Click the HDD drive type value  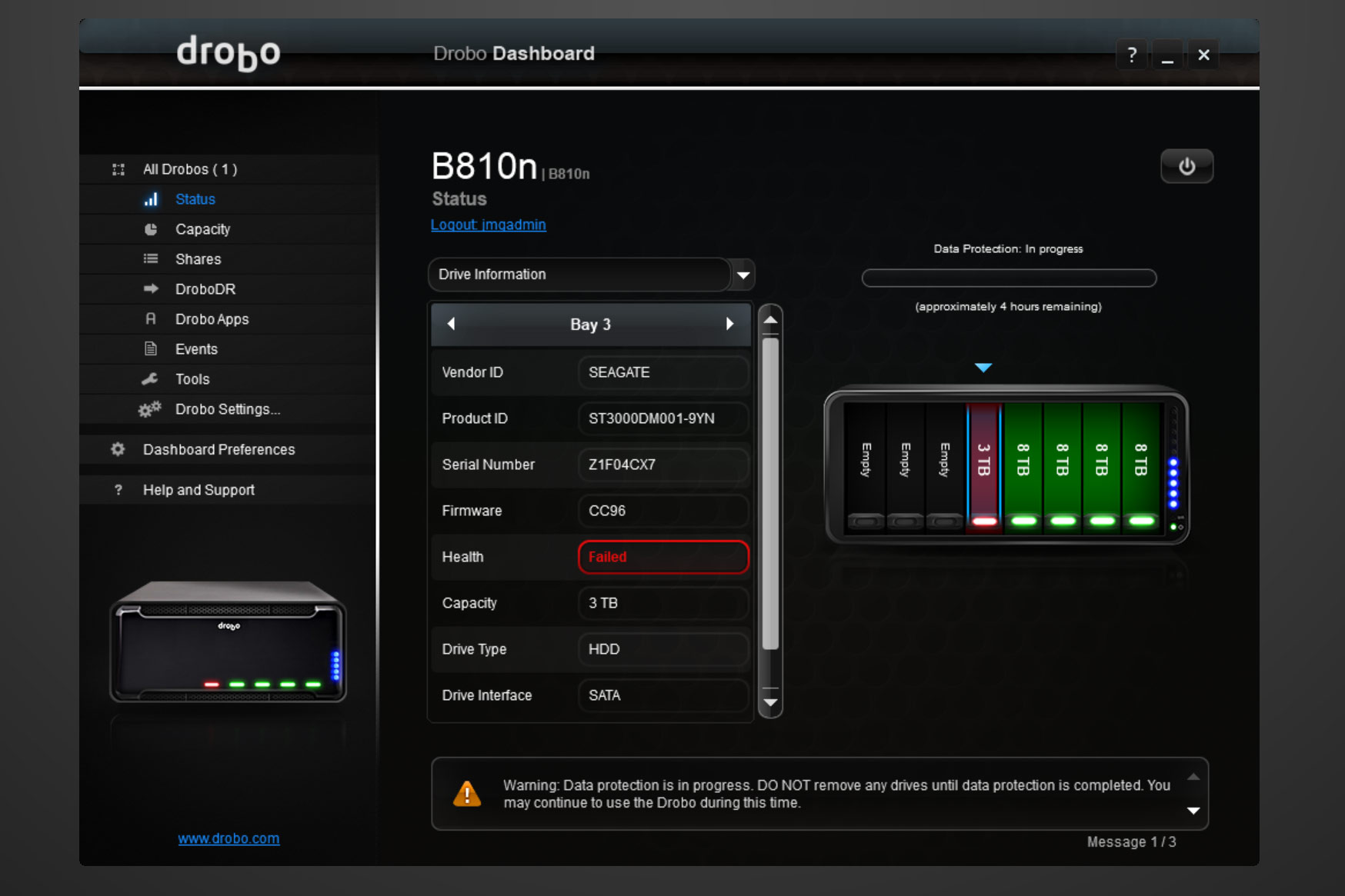(x=663, y=649)
